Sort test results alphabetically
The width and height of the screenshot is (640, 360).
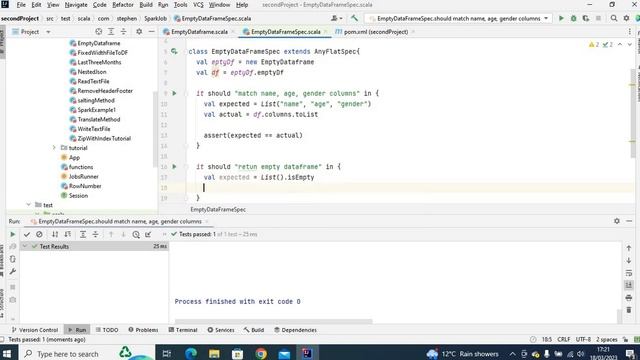(x=55, y=234)
